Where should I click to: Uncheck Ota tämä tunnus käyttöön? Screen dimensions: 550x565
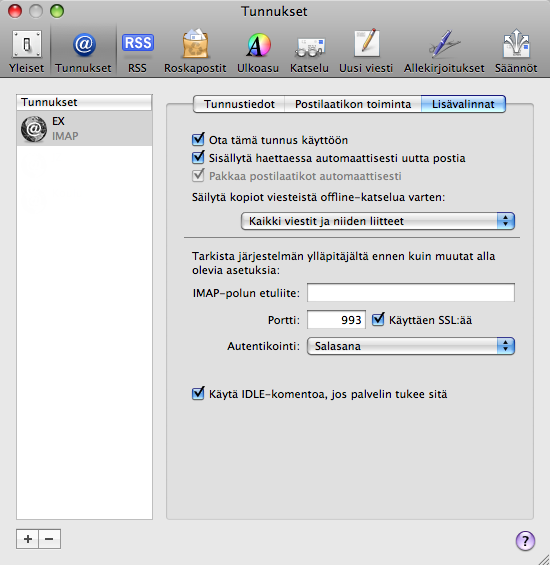point(198,139)
